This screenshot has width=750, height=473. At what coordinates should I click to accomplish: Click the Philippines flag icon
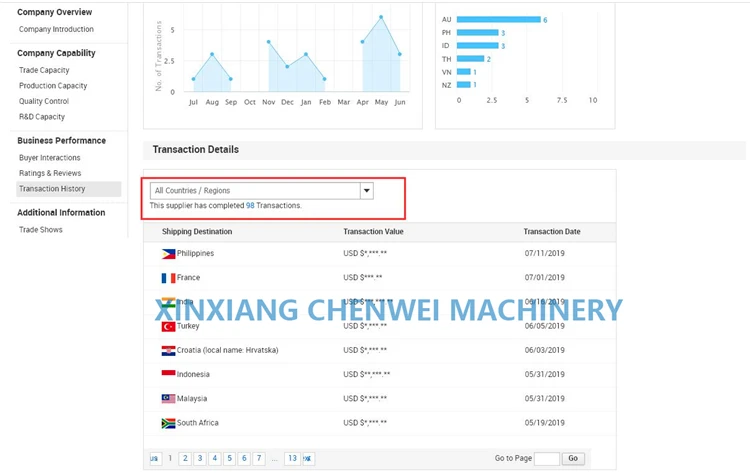coord(168,254)
